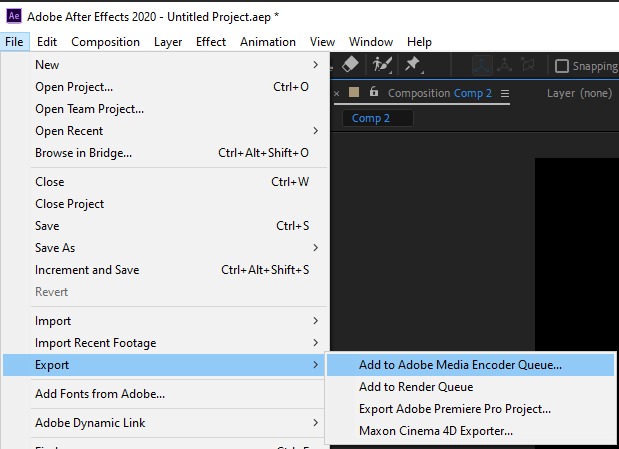This screenshot has width=619, height=449.
Task: Expand Import Recent Footage submenu
Action: click(x=166, y=343)
